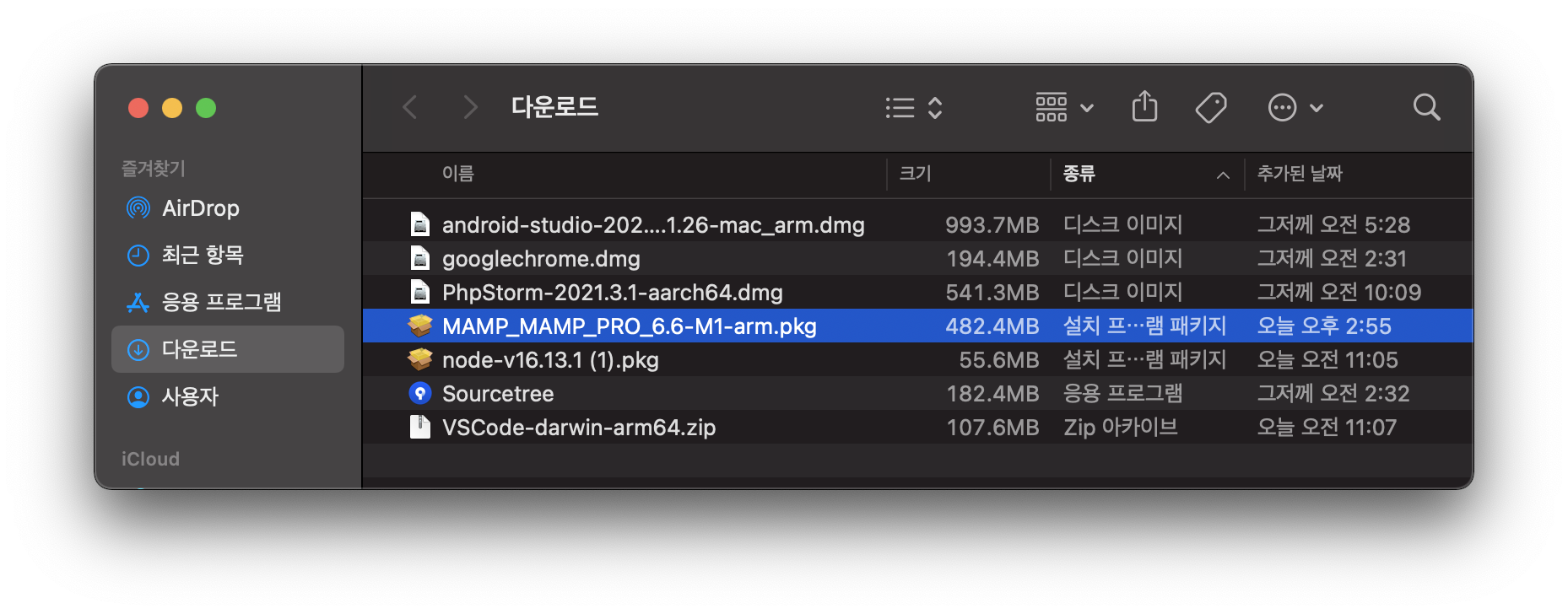The height and width of the screenshot is (614, 1568).
Task: Click the 993.7MB size cell
Action: [x=992, y=224]
